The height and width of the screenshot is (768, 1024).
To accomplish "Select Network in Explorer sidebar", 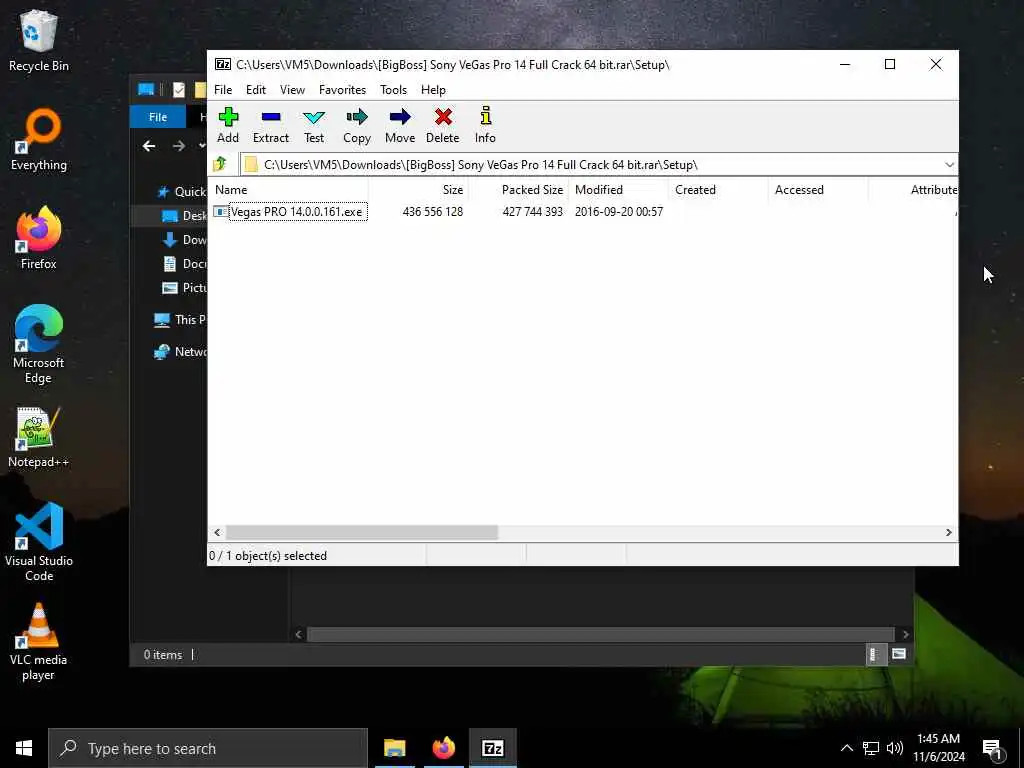I will point(180,351).
